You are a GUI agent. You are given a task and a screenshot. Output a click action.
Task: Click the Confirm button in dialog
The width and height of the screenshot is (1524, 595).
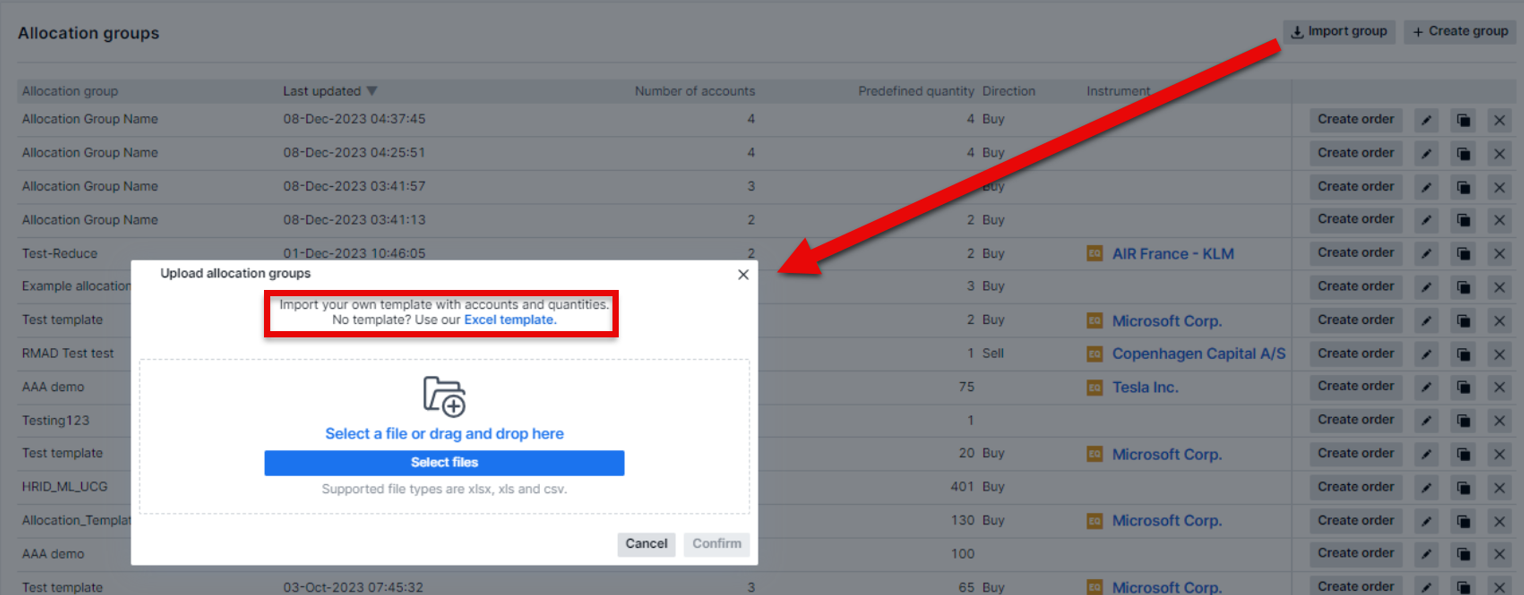717,544
